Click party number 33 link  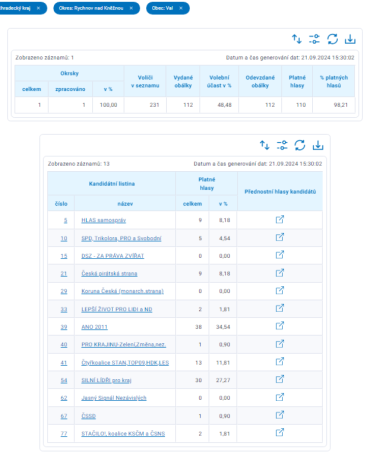64,309
